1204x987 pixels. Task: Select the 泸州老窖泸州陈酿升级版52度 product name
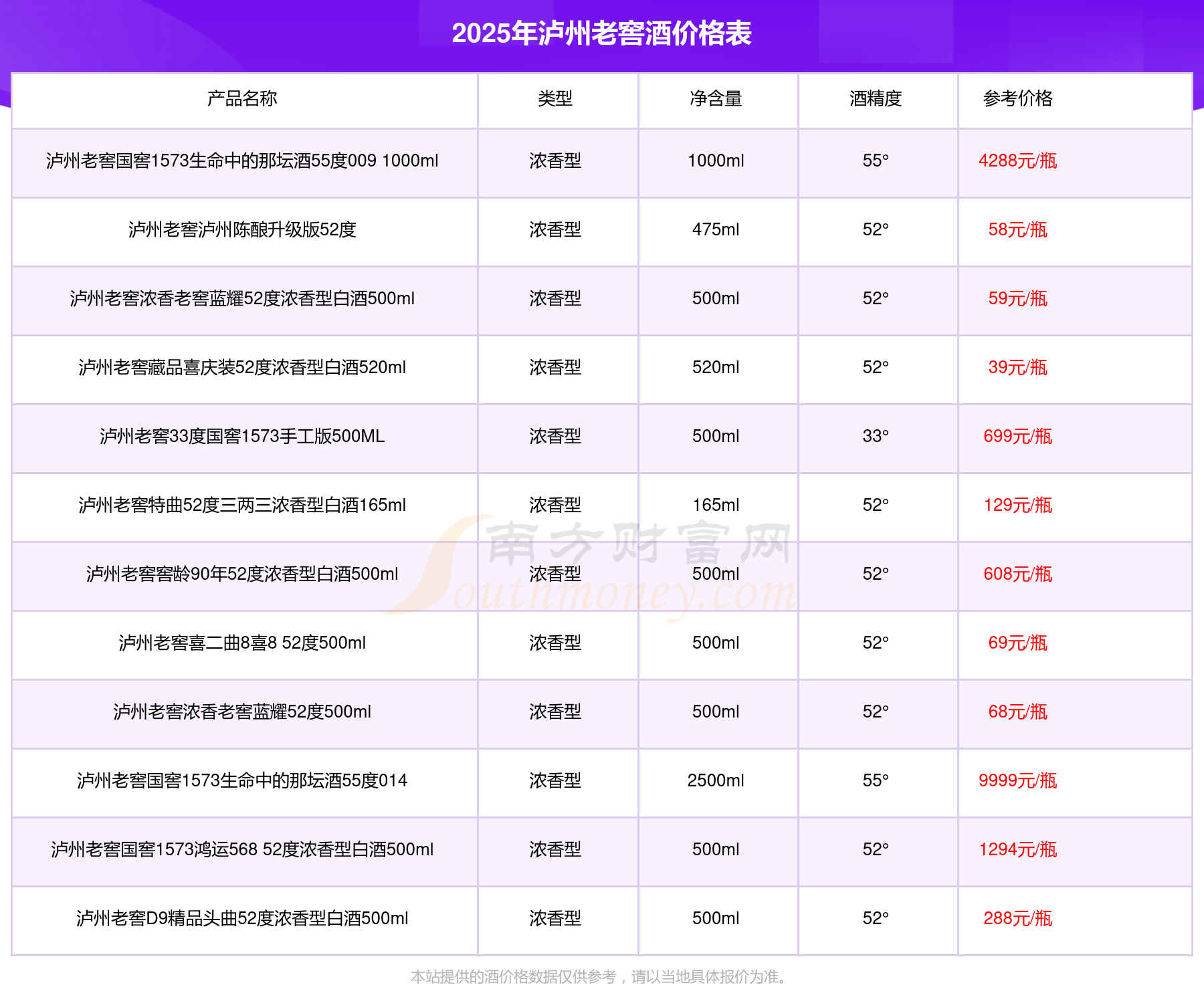242,230
